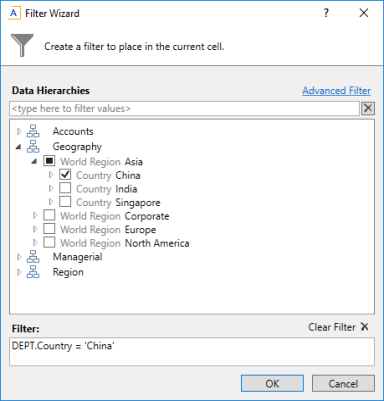Check the Country India checkbox
Screen dimensions: 384x401
pyautogui.click(x=65, y=188)
